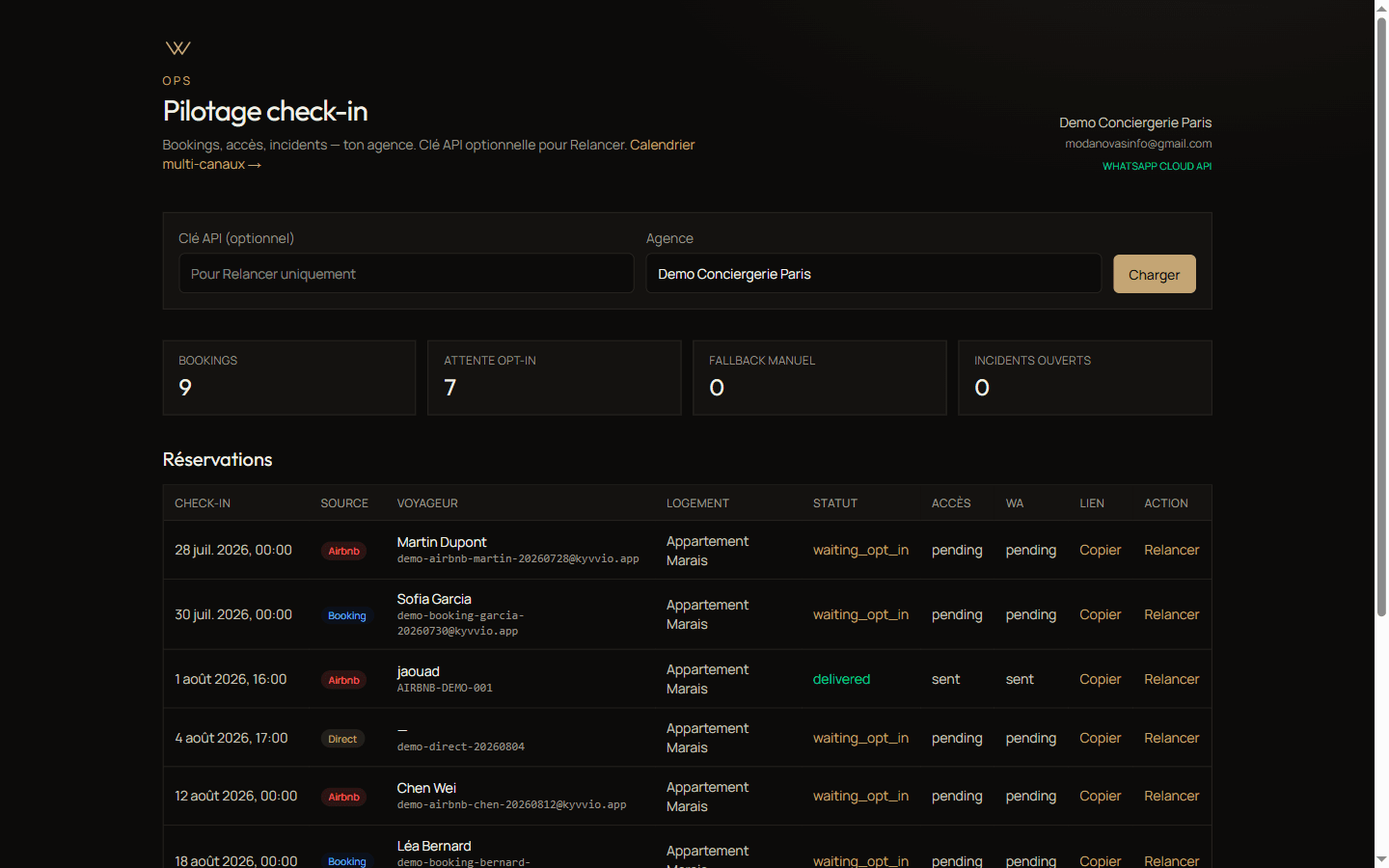Click Airbnb badge on Martin Dupont row

pyautogui.click(x=343, y=551)
